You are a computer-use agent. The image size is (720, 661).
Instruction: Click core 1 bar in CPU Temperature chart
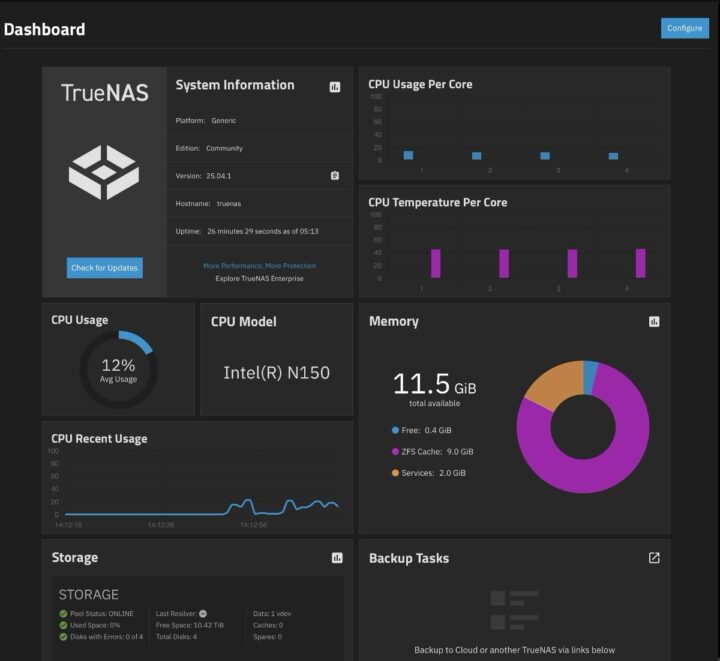point(436,264)
